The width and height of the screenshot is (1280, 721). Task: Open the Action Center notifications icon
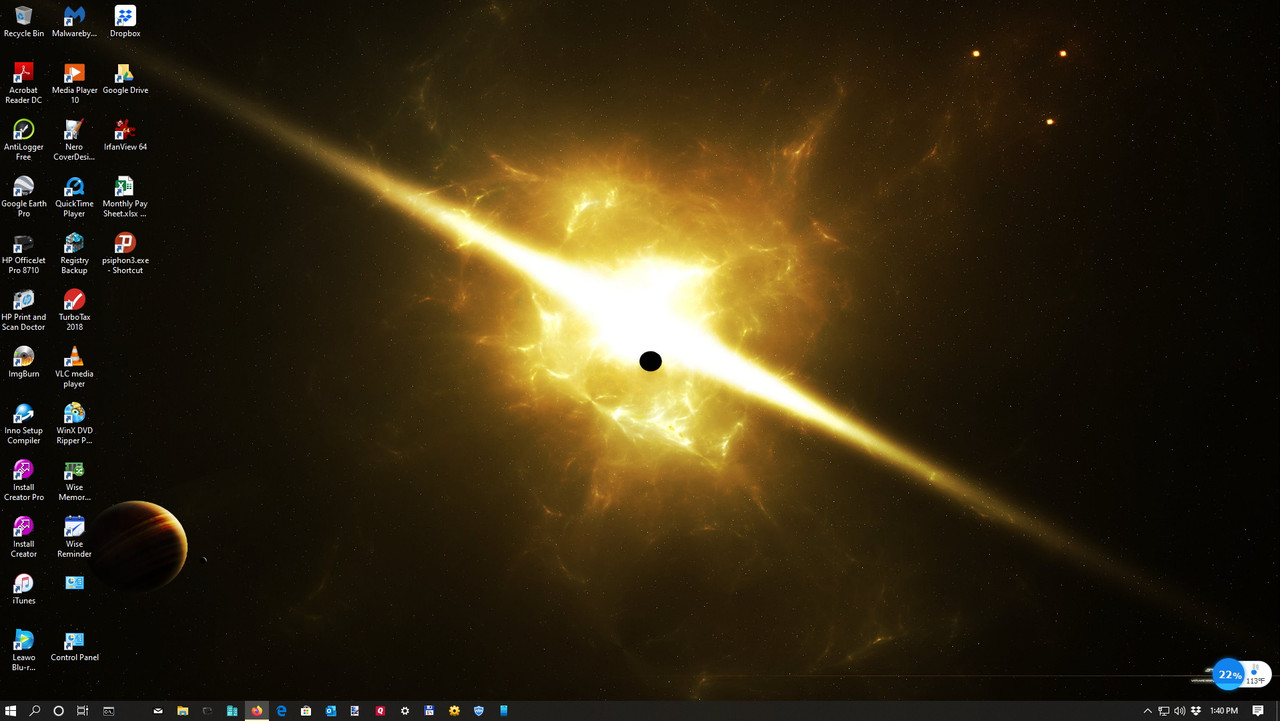(1258, 711)
